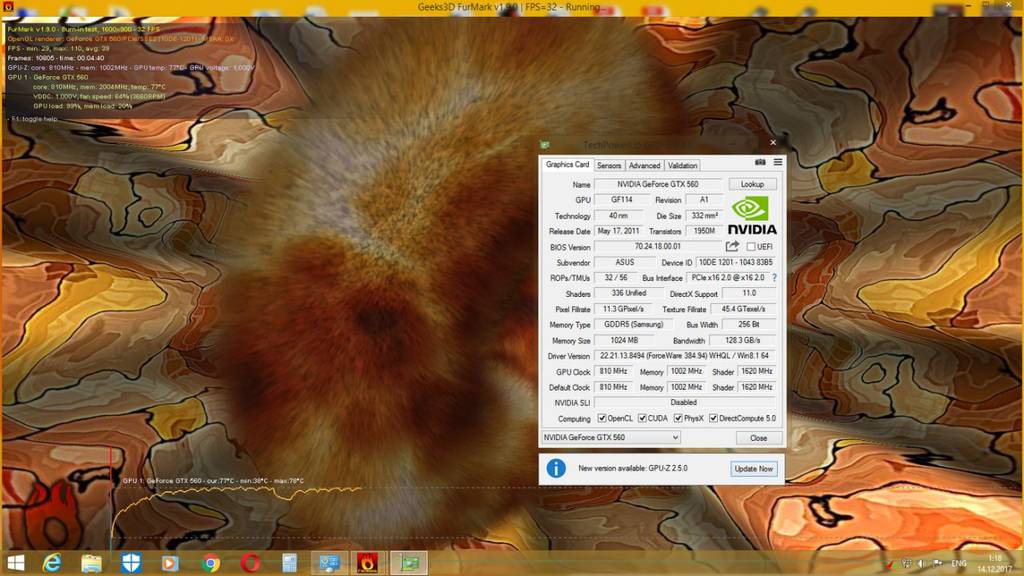Click the GPU-Z screenshot camera icon
Image resolution: width=1024 pixels, height=576 pixels.
[x=760, y=162]
